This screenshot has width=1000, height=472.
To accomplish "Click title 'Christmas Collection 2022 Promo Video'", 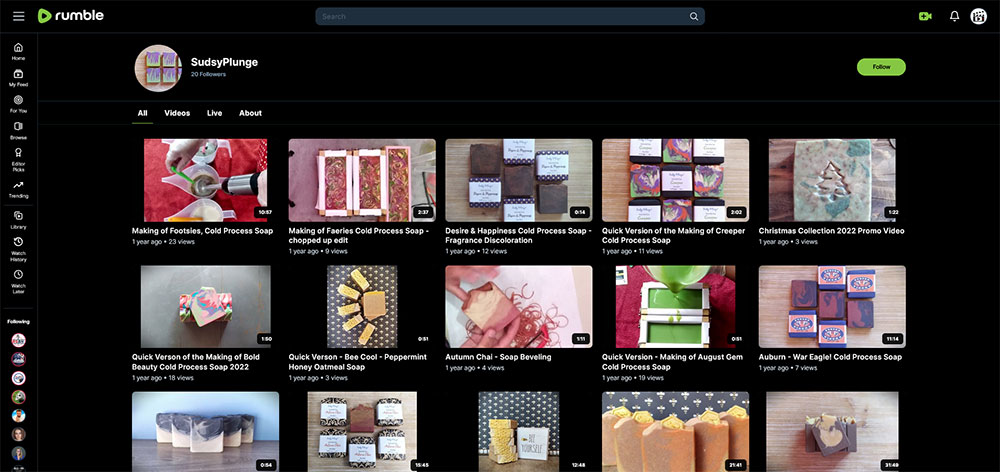I will pos(832,231).
